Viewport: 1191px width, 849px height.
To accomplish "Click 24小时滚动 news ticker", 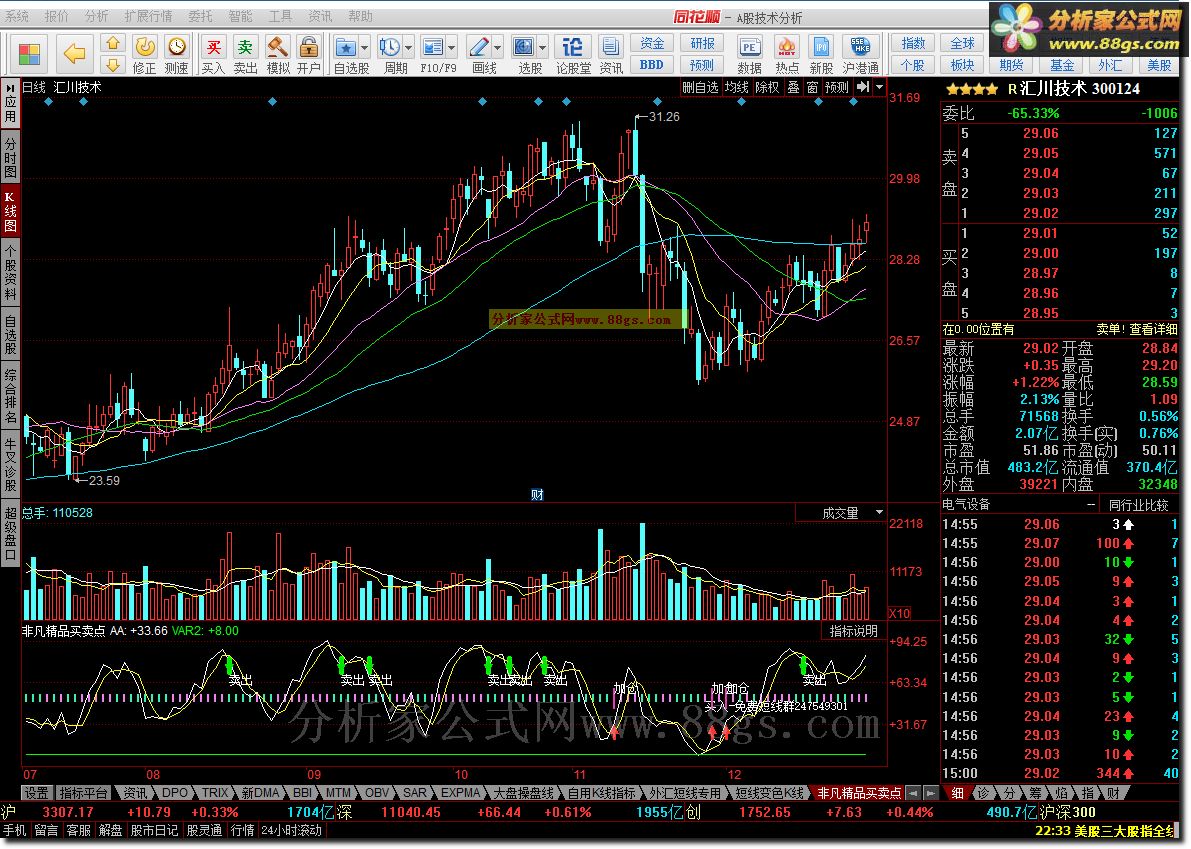I will click(292, 831).
